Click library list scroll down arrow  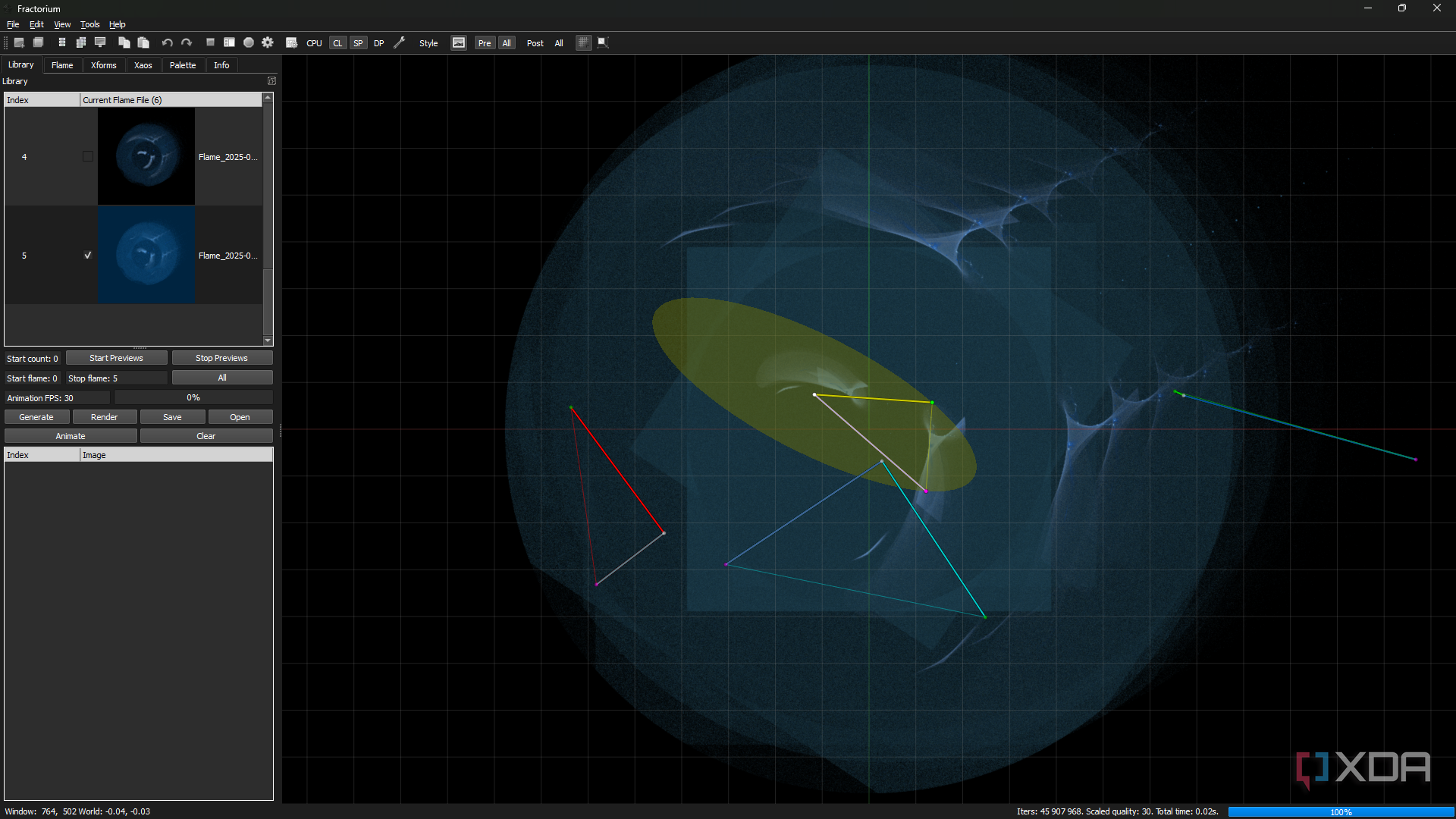tap(268, 340)
